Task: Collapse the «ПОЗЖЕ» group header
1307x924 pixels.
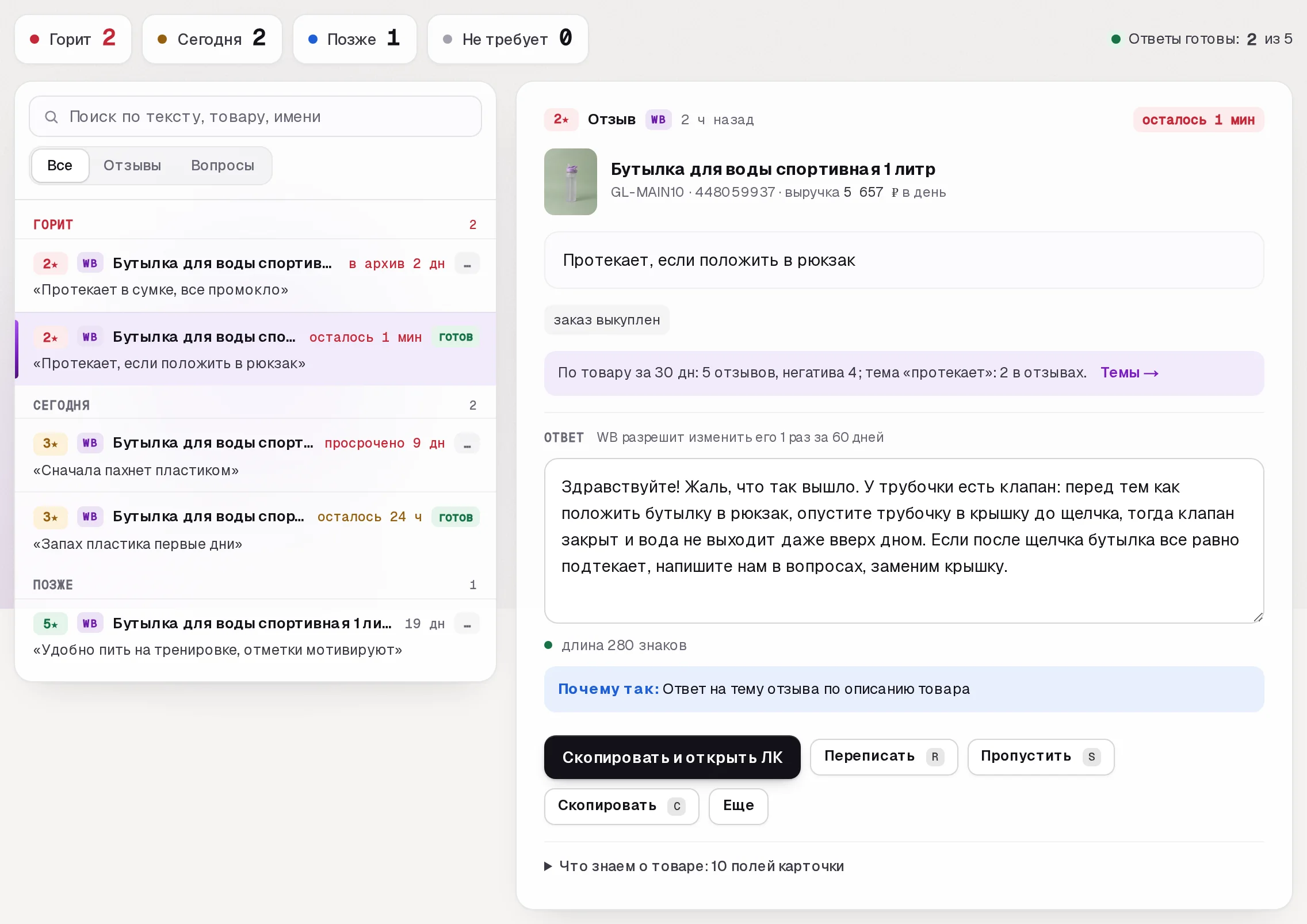Action: (255, 585)
